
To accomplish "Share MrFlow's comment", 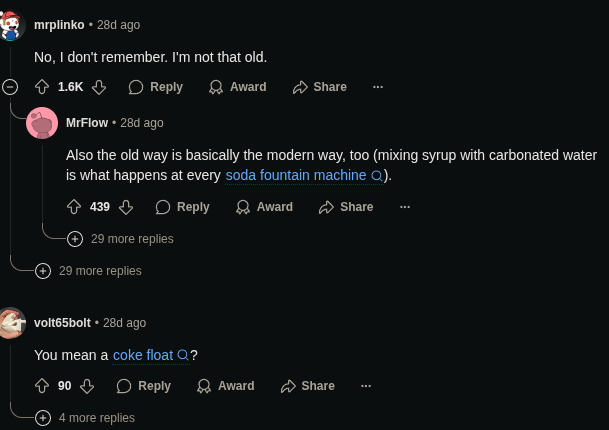I will [x=346, y=207].
